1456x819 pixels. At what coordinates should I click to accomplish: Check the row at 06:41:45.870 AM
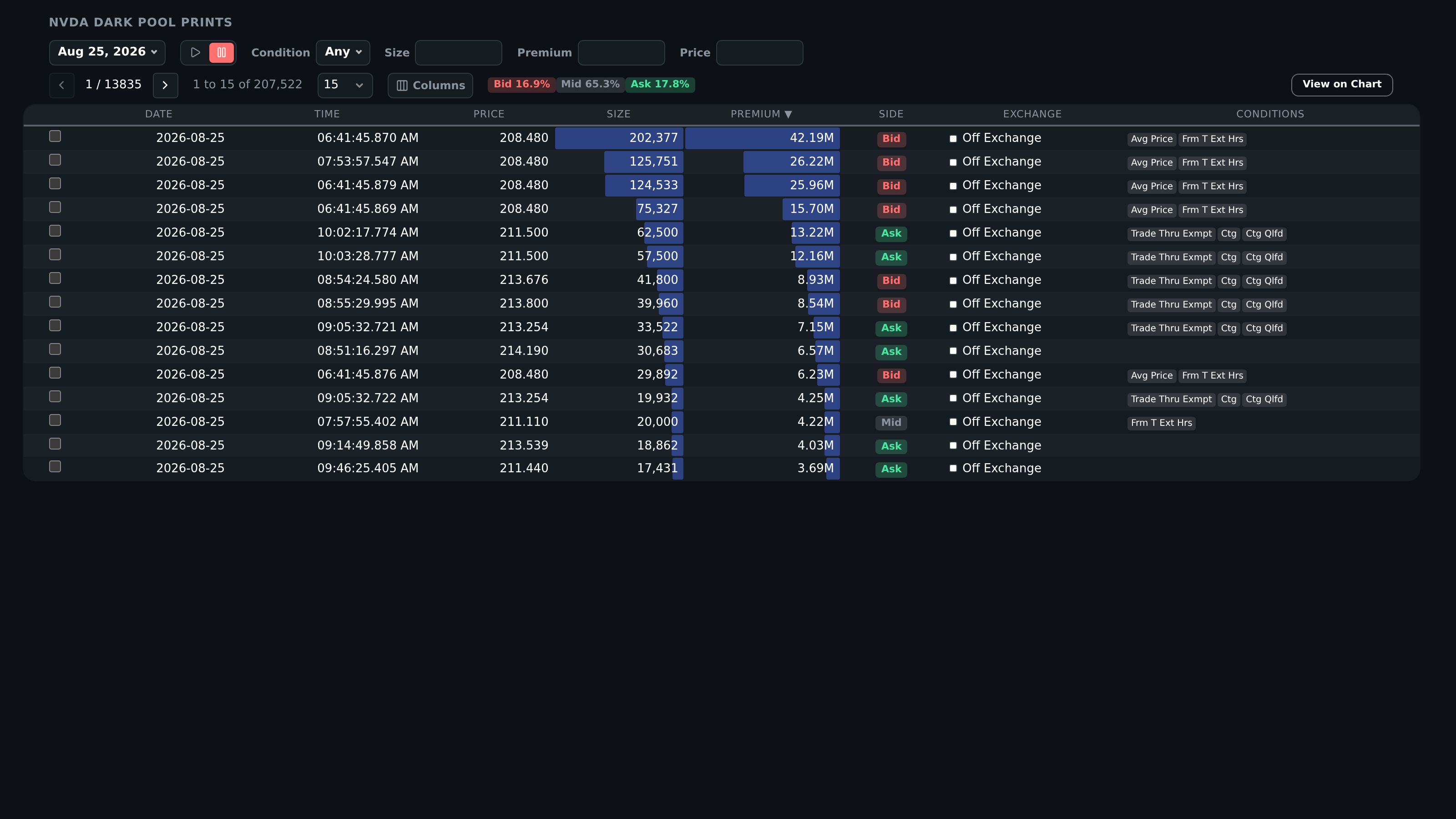pyautogui.click(x=55, y=136)
